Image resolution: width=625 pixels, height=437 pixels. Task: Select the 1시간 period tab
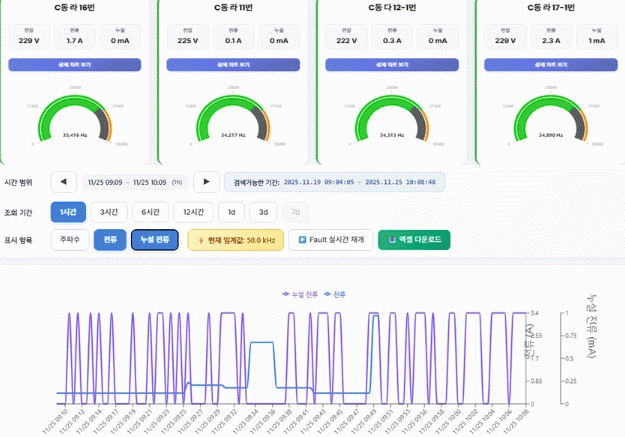[68, 211]
